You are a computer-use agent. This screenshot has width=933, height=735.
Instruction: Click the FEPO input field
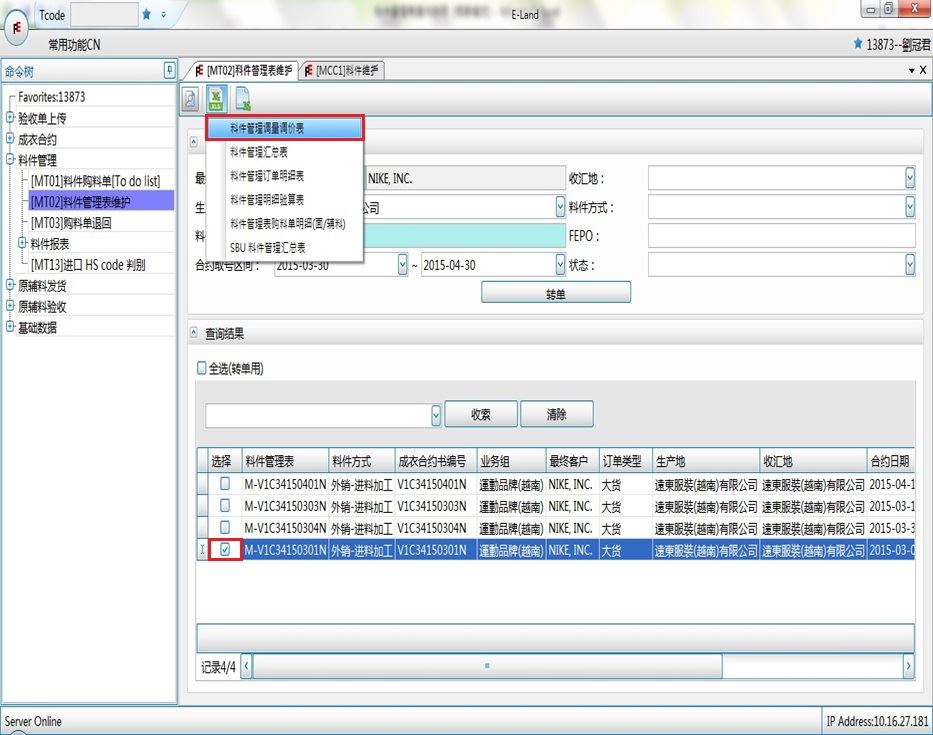pyautogui.click(x=780, y=236)
